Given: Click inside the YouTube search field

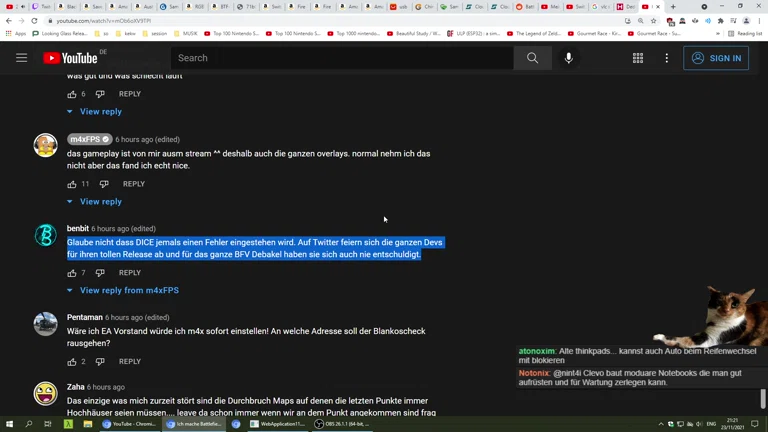Looking at the screenshot, I should tap(340, 58).
